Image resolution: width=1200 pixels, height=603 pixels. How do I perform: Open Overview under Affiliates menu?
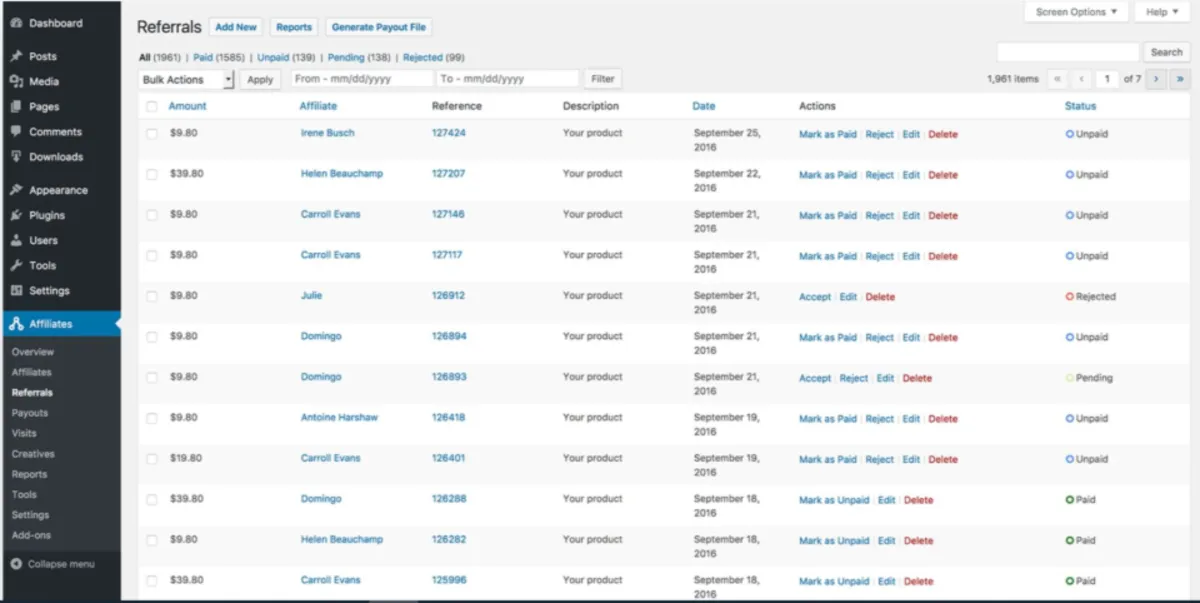click(33, 352)
